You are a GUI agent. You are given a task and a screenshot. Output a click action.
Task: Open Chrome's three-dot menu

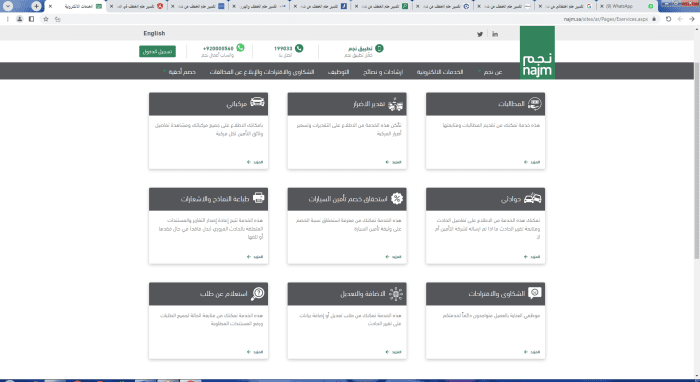(x=8, y=19)
